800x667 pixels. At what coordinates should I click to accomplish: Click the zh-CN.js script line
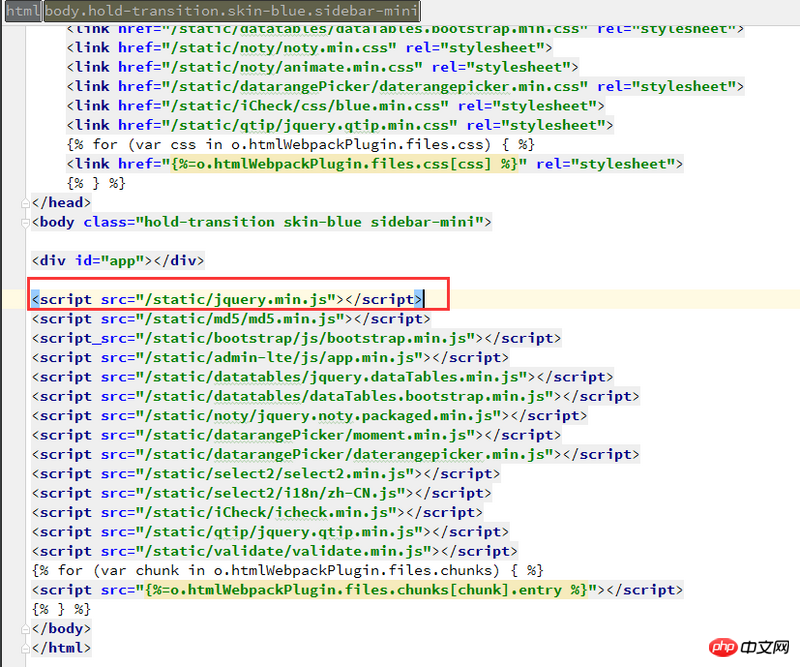click(x=262, y=493)
